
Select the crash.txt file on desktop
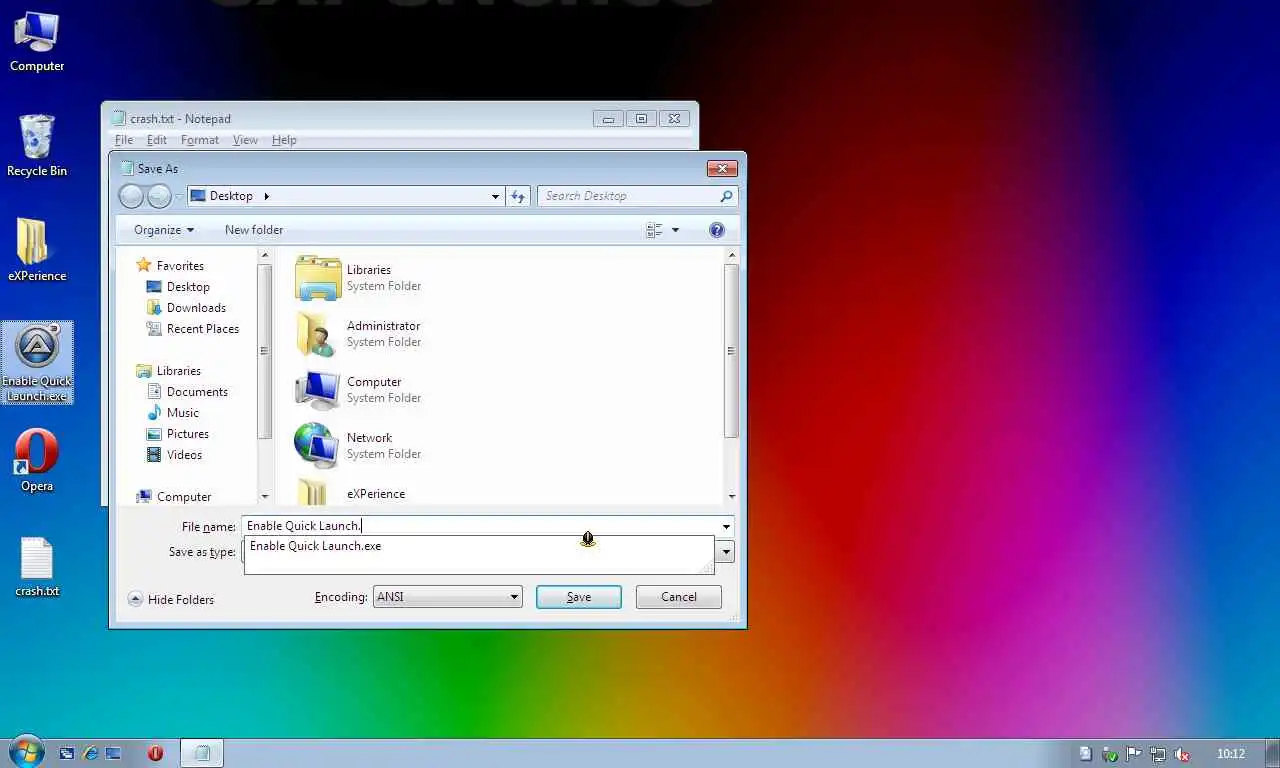[x=37, y=567]
